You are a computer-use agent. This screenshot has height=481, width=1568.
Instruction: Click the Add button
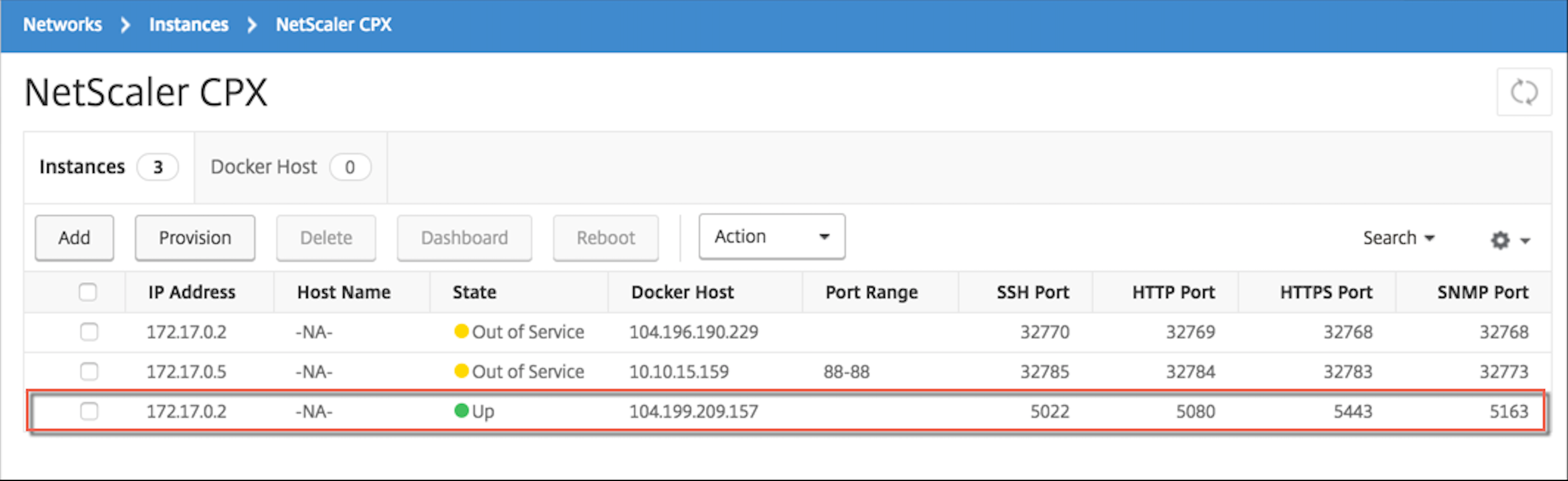[74, 237]
